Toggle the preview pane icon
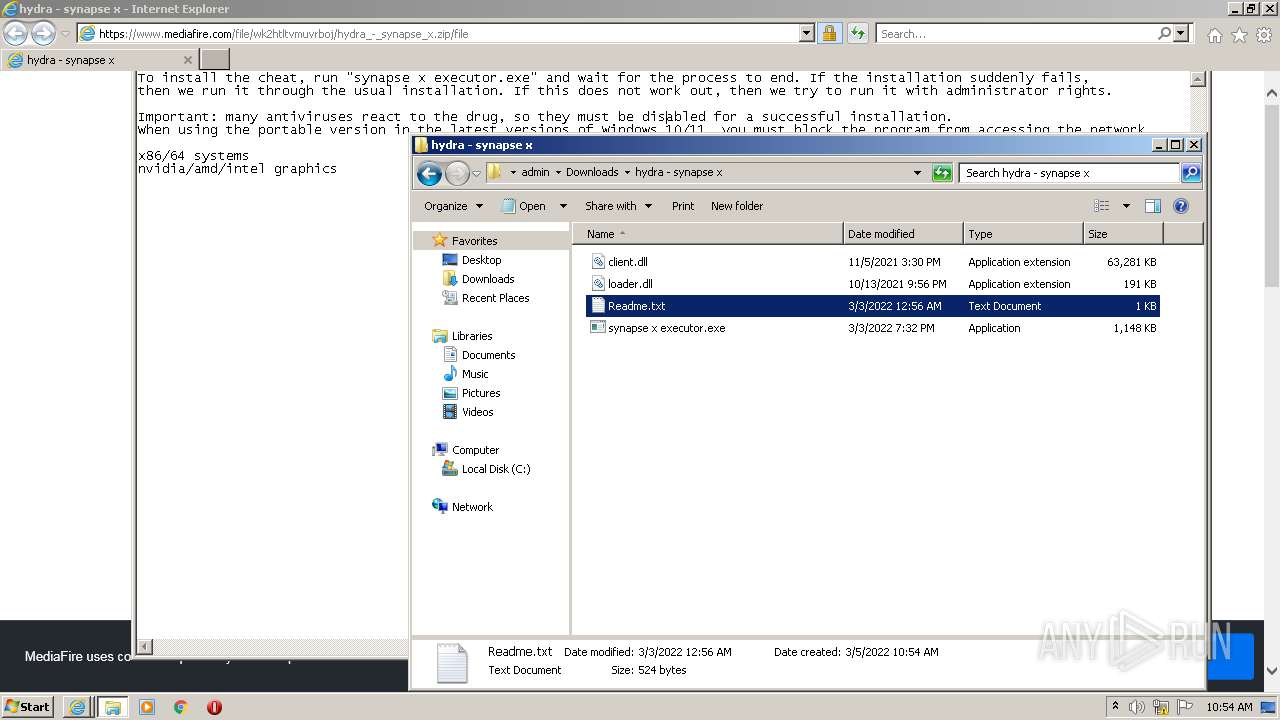Image resolution: width=1280 pixels, height=720 pixels. [1152, 206]
